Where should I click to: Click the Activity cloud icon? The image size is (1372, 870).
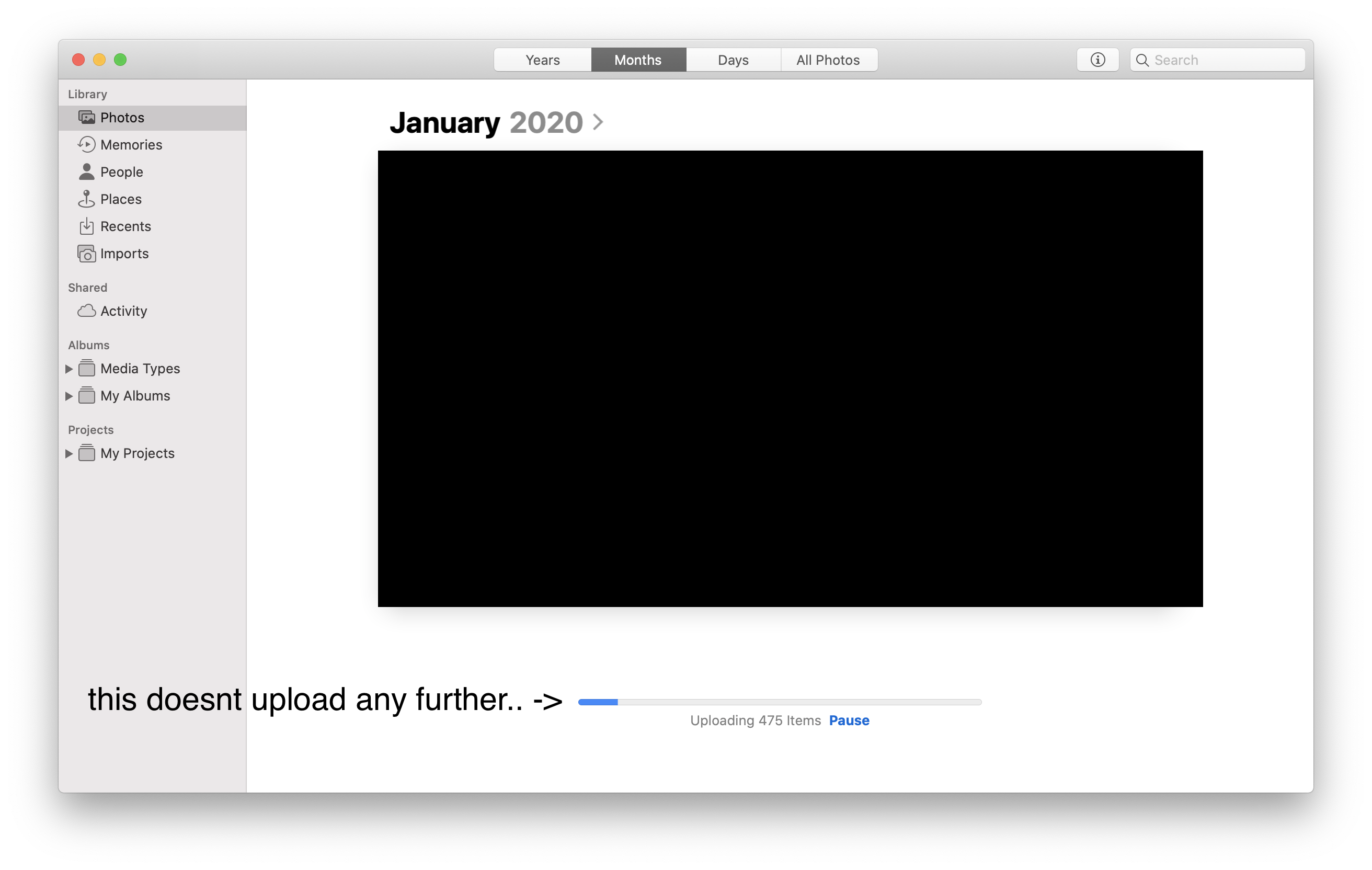pos(87,311)
